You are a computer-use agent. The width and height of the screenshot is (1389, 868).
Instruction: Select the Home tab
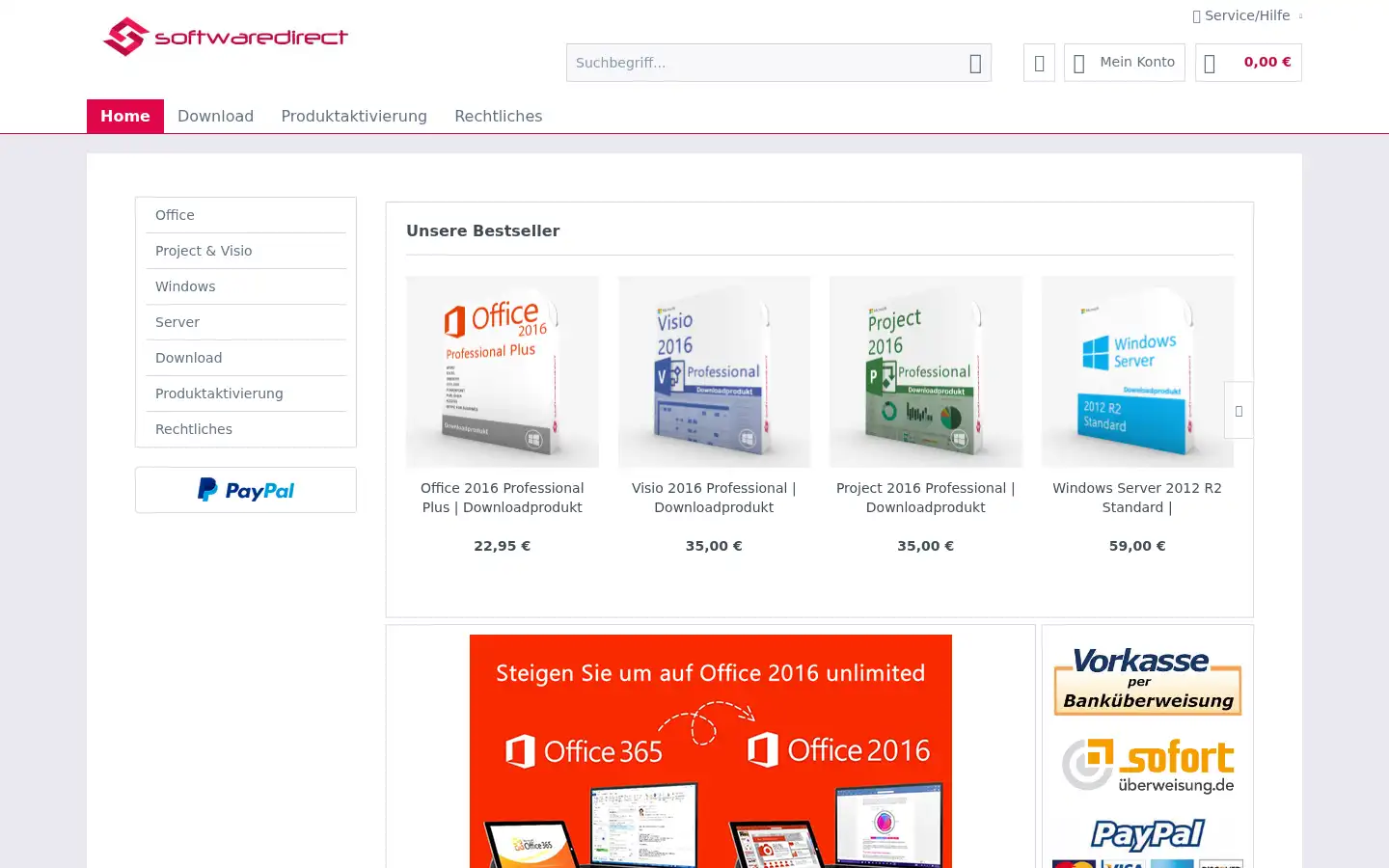point(125,116)
